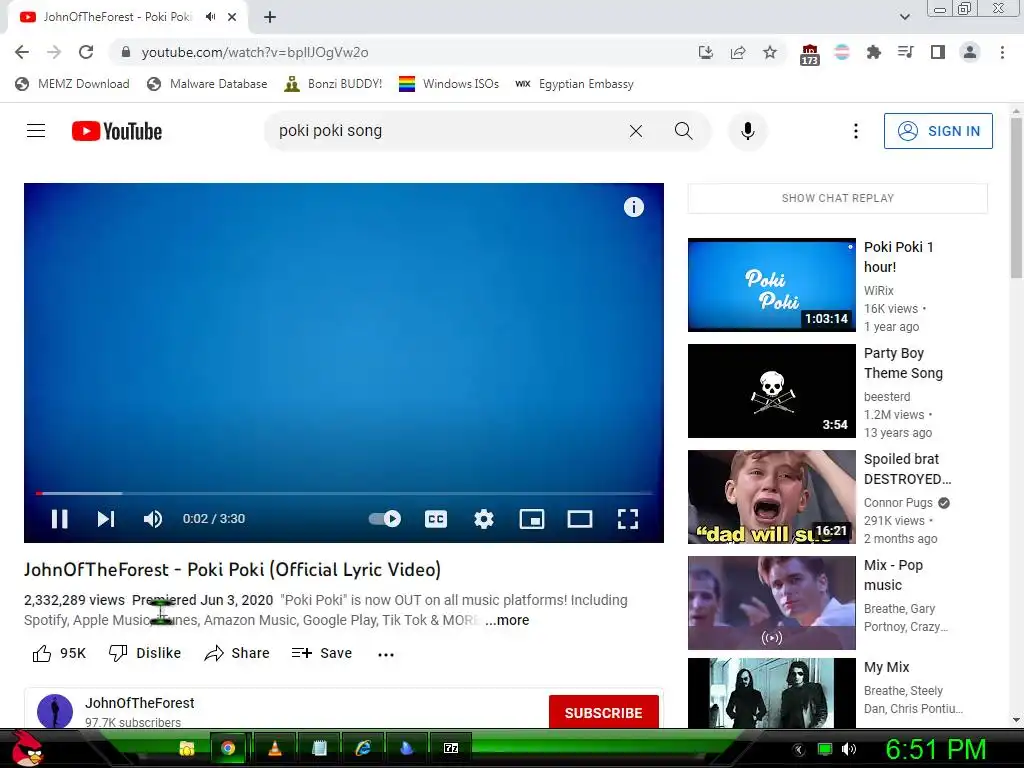The height and width of the screenshot is (768, 1024).
Task: Seek along the video progress bar
Action: 344,493
